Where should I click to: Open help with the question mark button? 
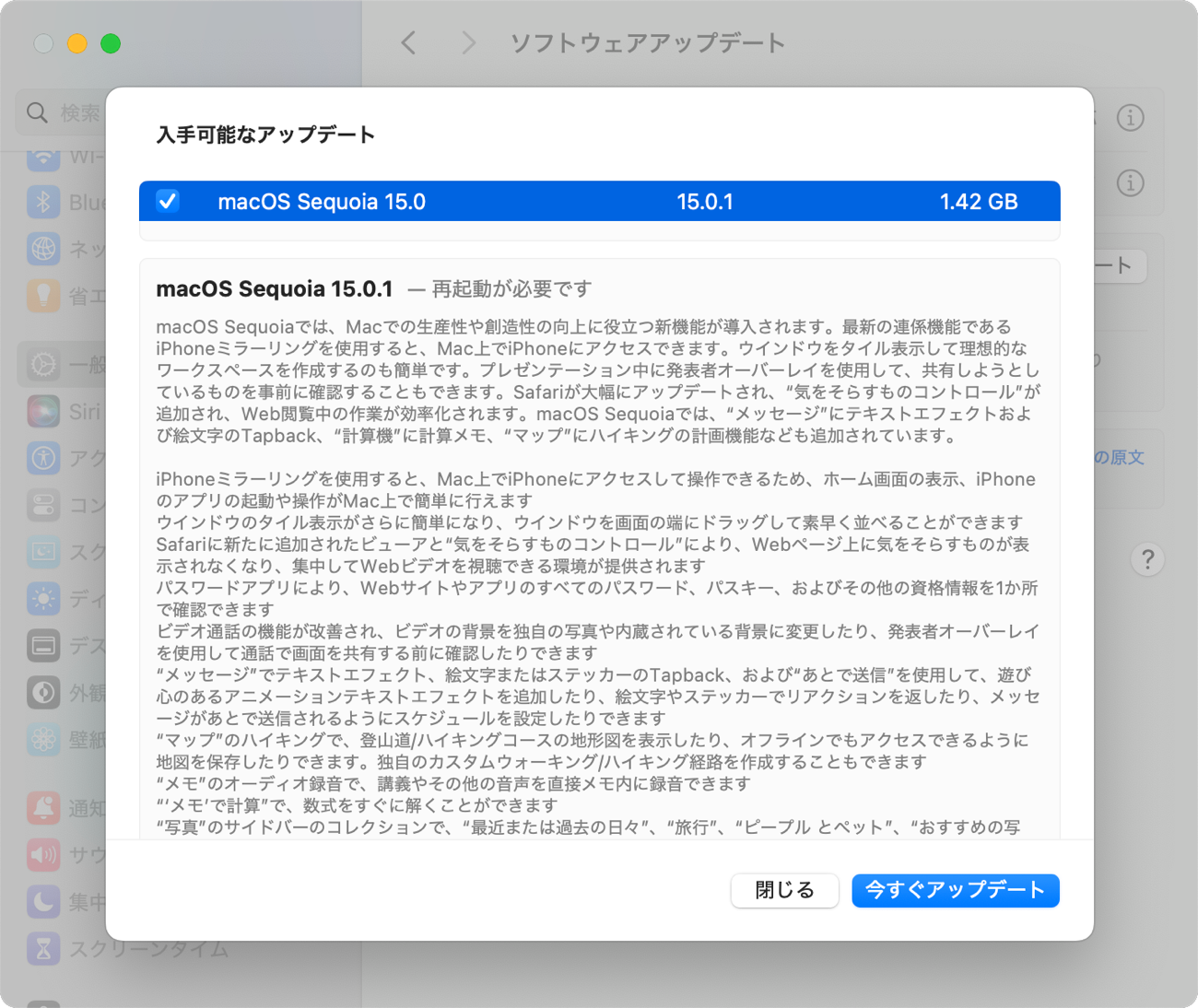[1147, 559]
